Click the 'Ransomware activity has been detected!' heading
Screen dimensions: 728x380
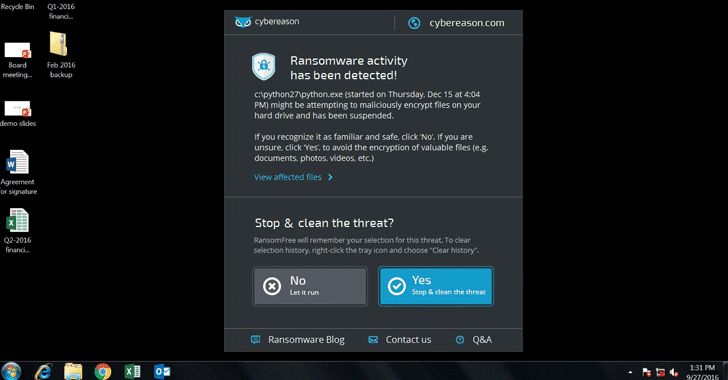click(349, 68)
